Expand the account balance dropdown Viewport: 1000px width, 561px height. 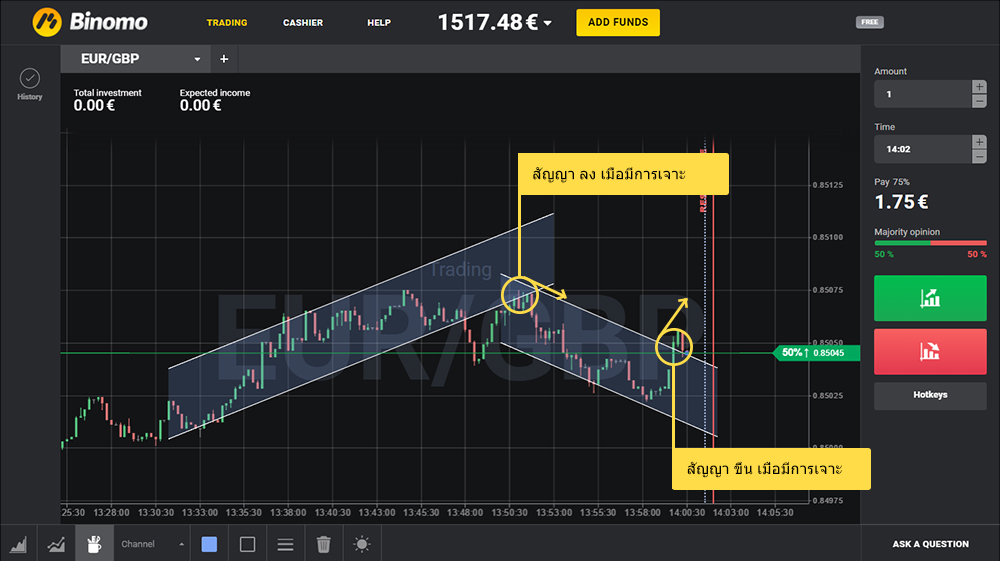548,23
